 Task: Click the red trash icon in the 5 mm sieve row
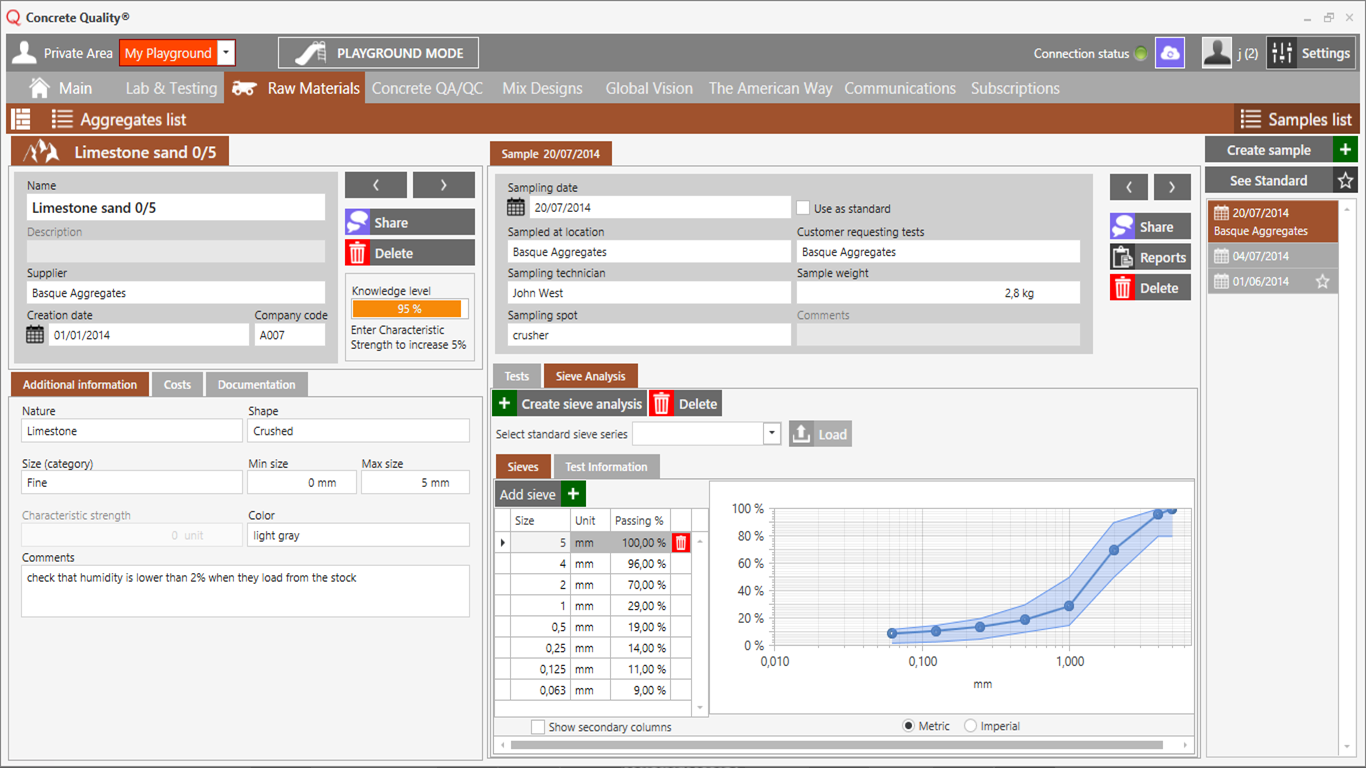680,543
